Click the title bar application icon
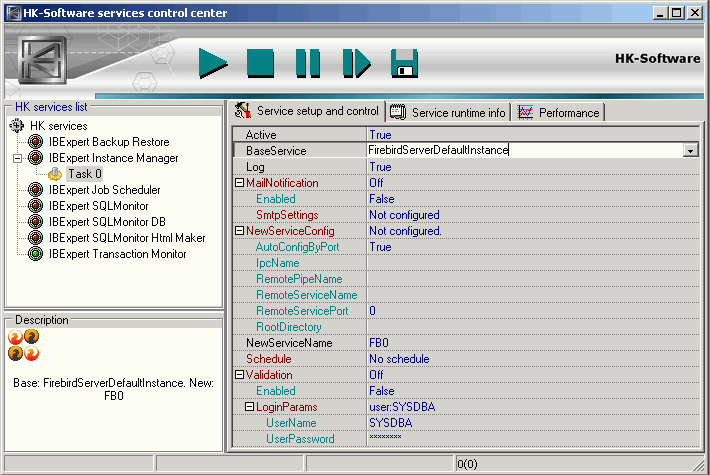 pyautogui.click(x=14, y=13)
